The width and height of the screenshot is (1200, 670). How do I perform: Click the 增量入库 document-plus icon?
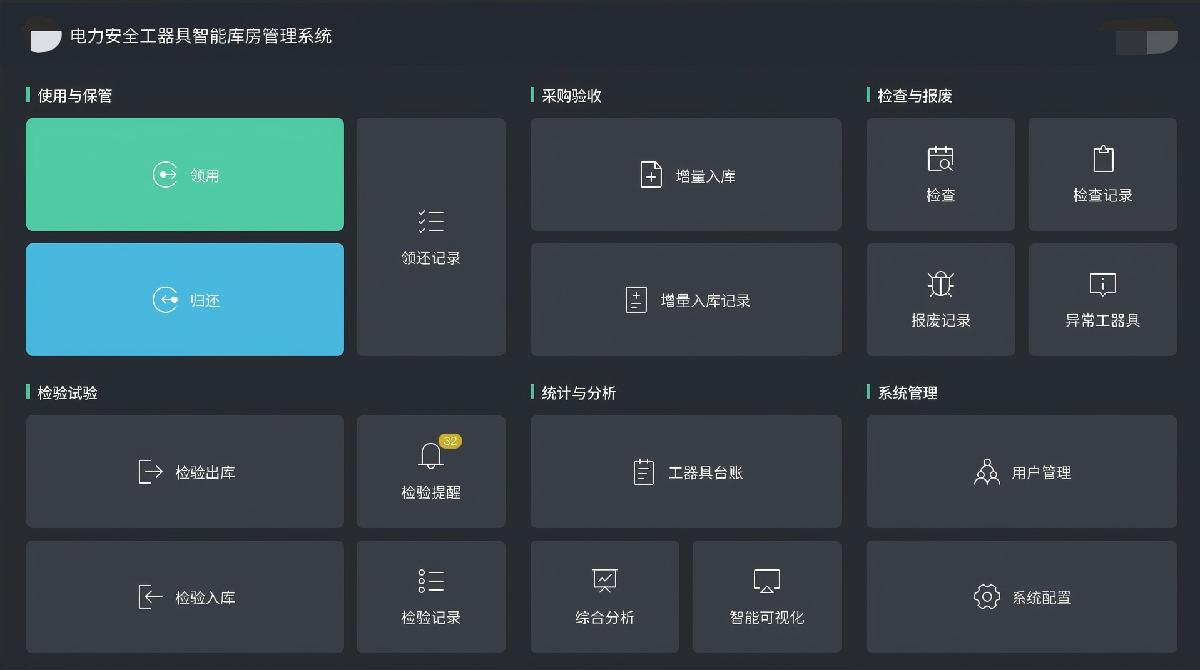pos(650,174)
